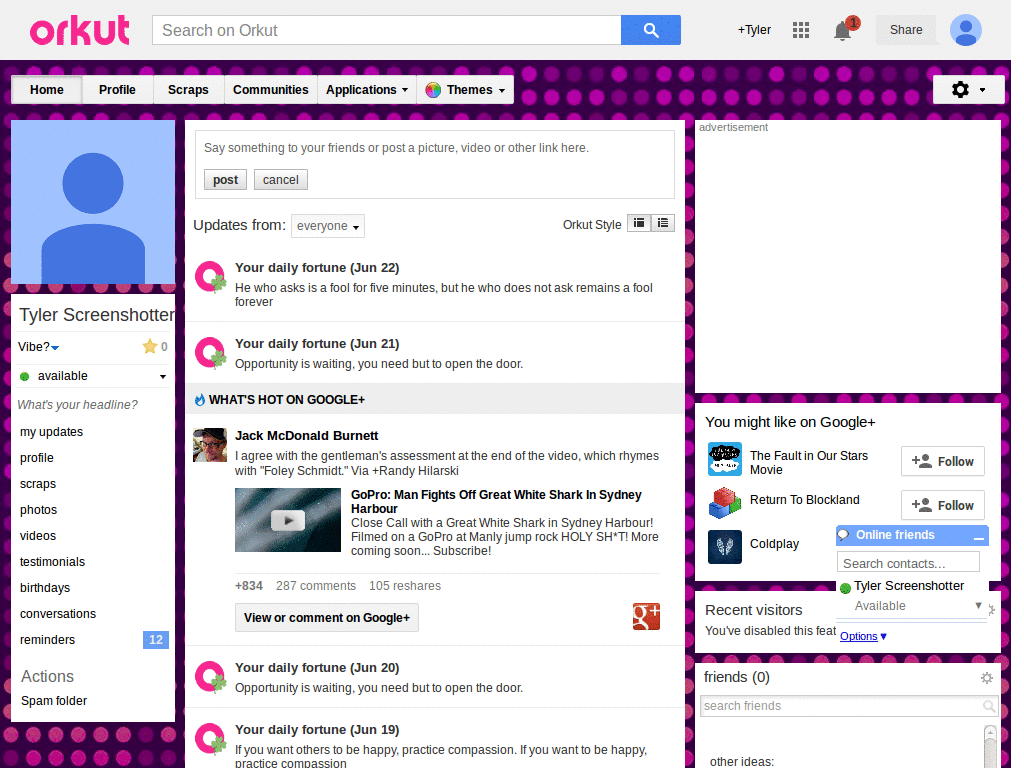The width and height of the screenshot is (1024, 768).
Task: Click the large profile picture placeholder
Action: [x=93, y=202]
